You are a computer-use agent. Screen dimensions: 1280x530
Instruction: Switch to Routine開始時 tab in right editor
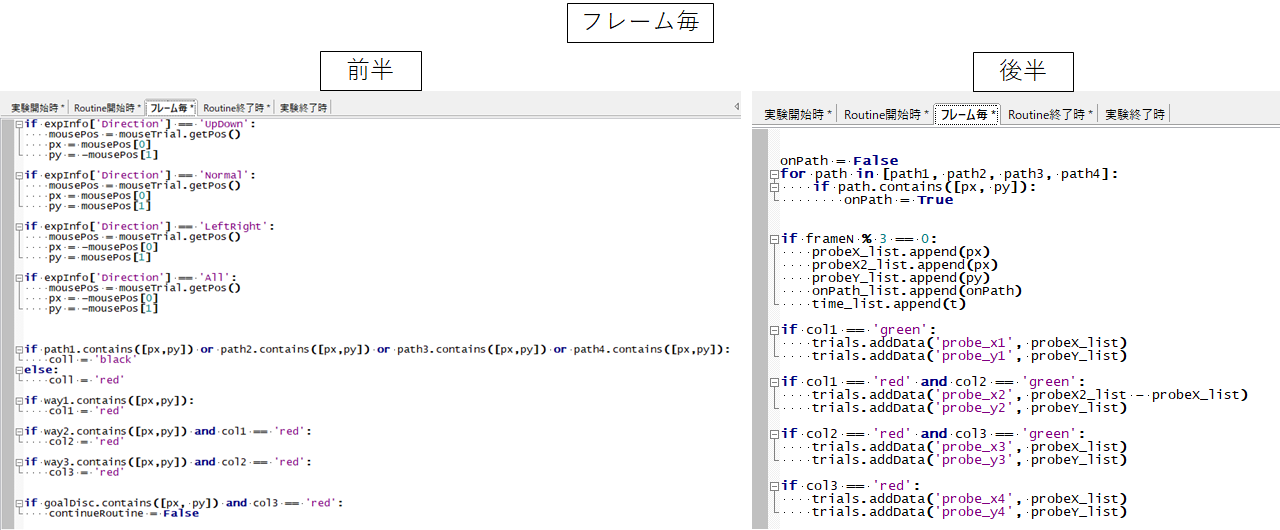point(886,115)
